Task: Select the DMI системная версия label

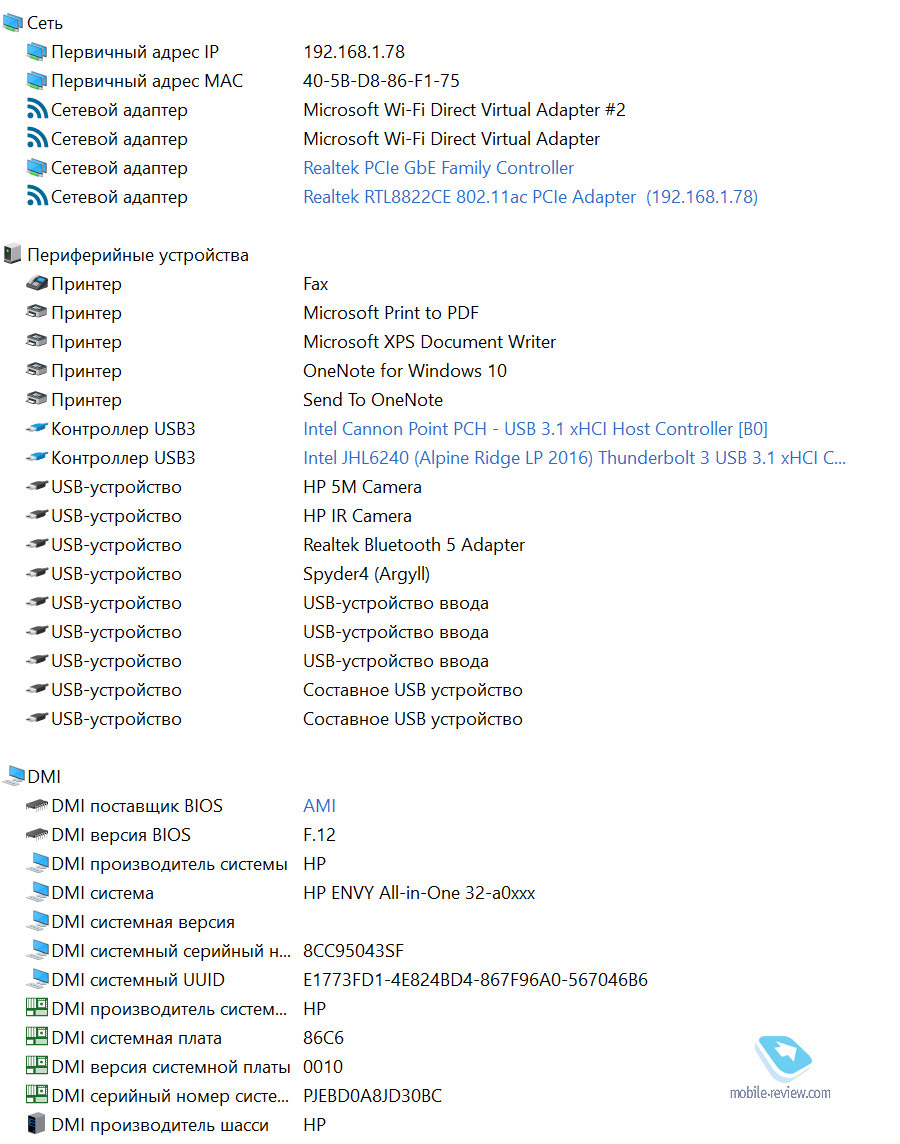Action: coord(143,922)
